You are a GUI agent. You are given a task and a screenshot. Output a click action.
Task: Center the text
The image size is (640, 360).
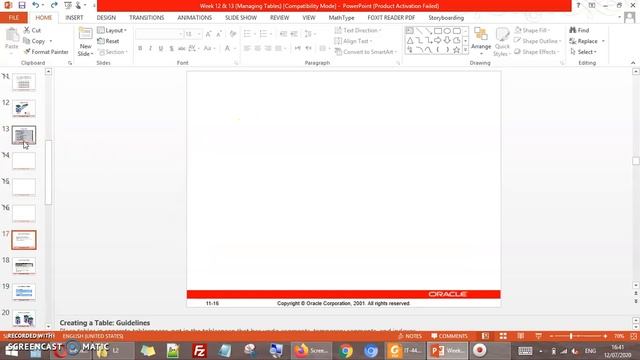click(258, 49)
